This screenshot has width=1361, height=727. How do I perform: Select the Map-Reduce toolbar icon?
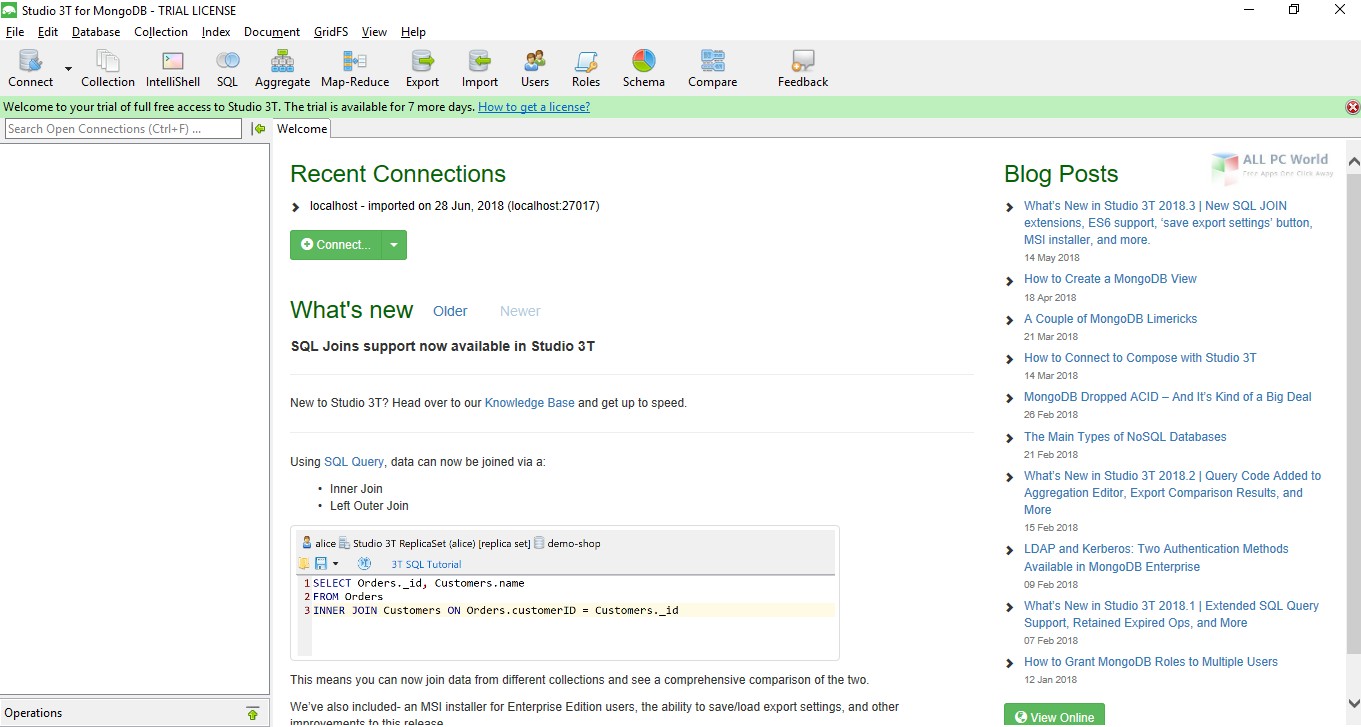point(354,69)
